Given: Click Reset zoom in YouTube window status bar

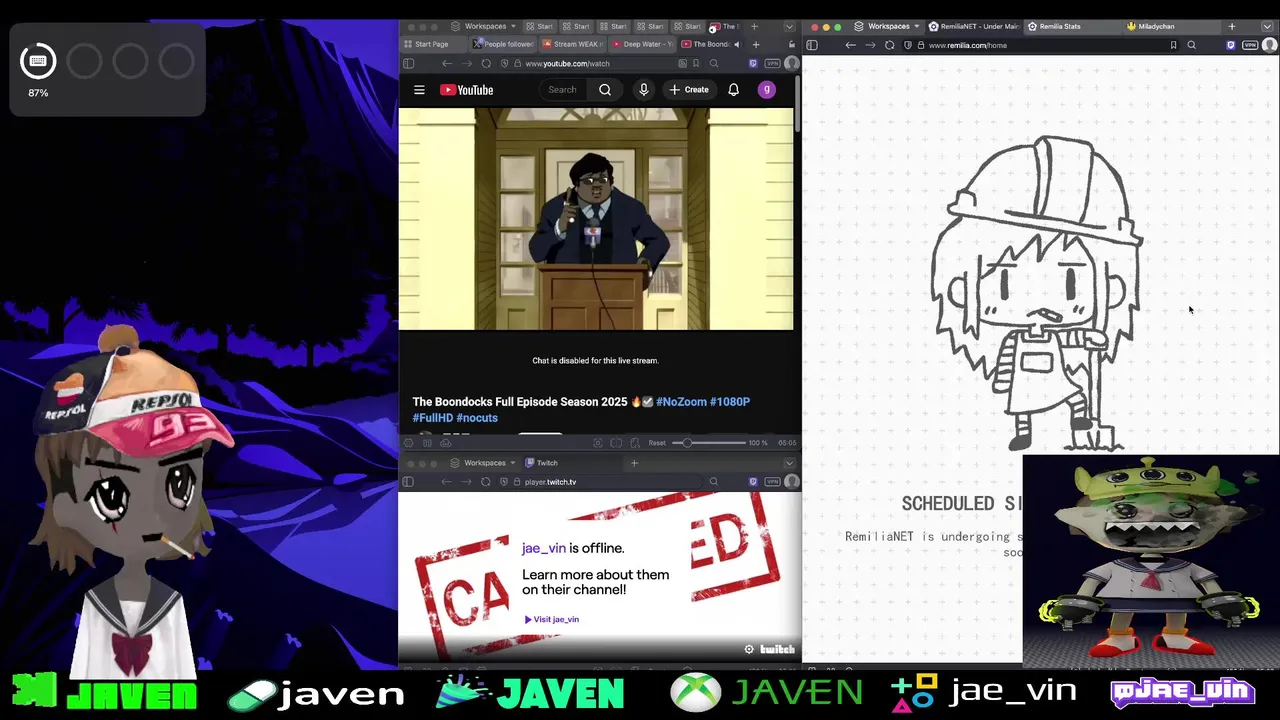Looking at the screenshot, I should [x=657, y=443].
